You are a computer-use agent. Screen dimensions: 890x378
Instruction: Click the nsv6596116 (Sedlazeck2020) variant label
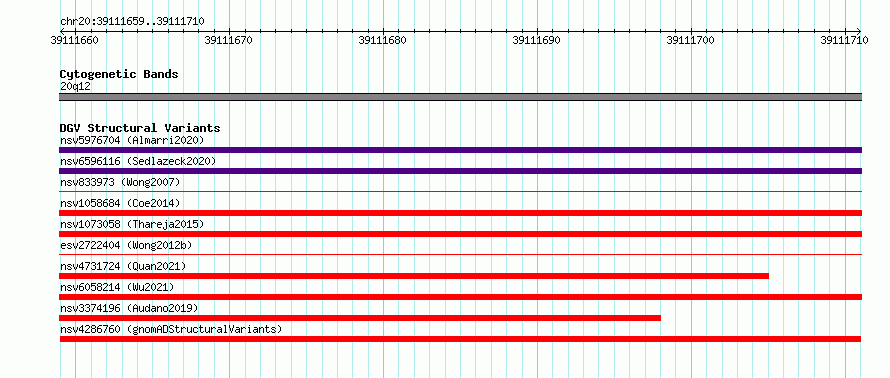tap(138, 161)
